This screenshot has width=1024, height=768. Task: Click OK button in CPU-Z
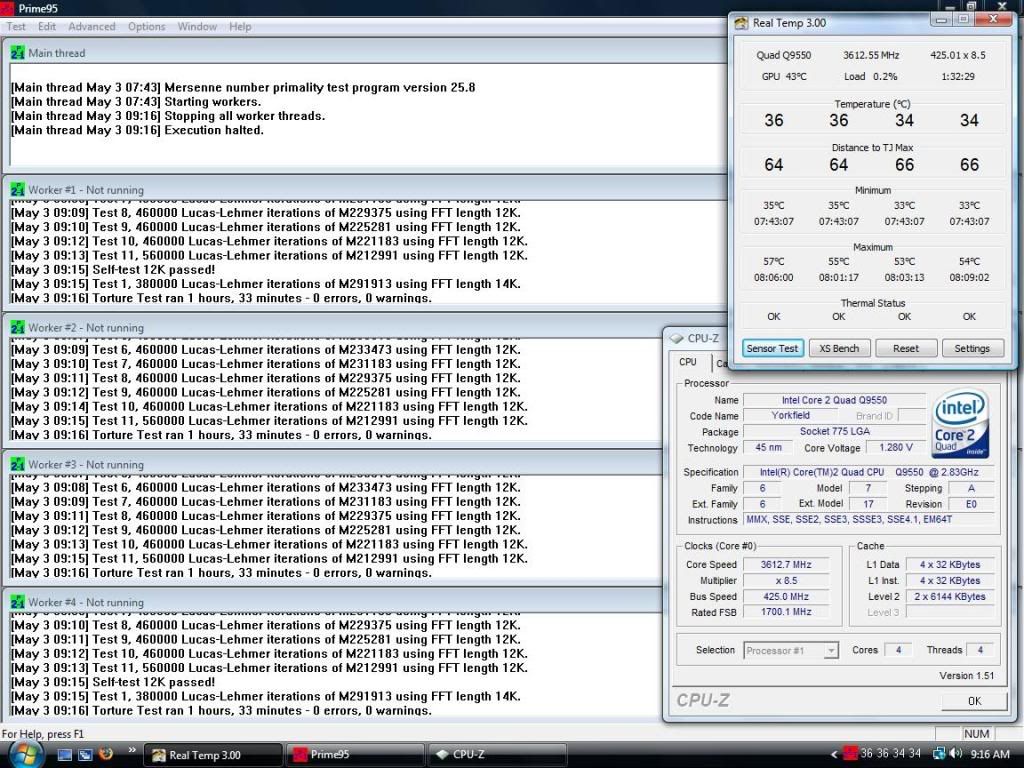[974, 701]
